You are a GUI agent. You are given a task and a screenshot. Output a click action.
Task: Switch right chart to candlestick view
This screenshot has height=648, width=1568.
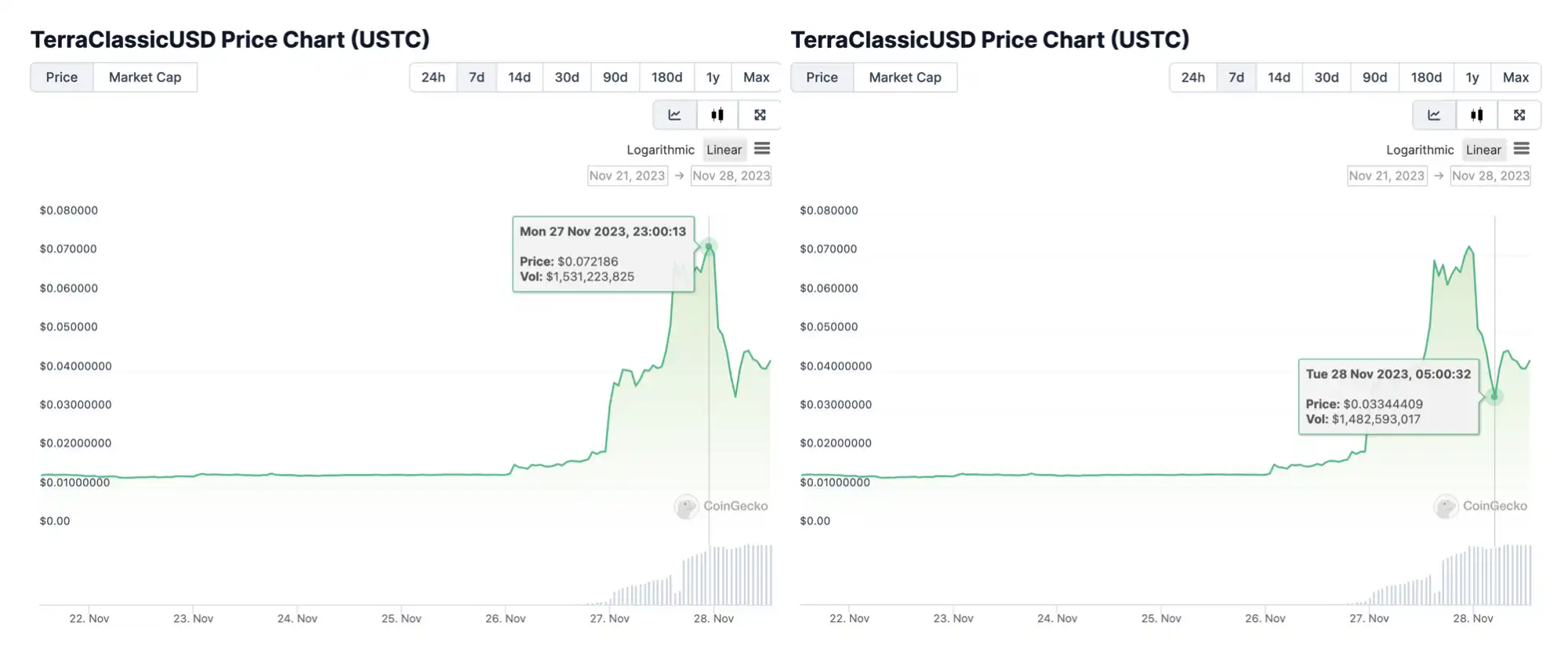pos(1477,115)
